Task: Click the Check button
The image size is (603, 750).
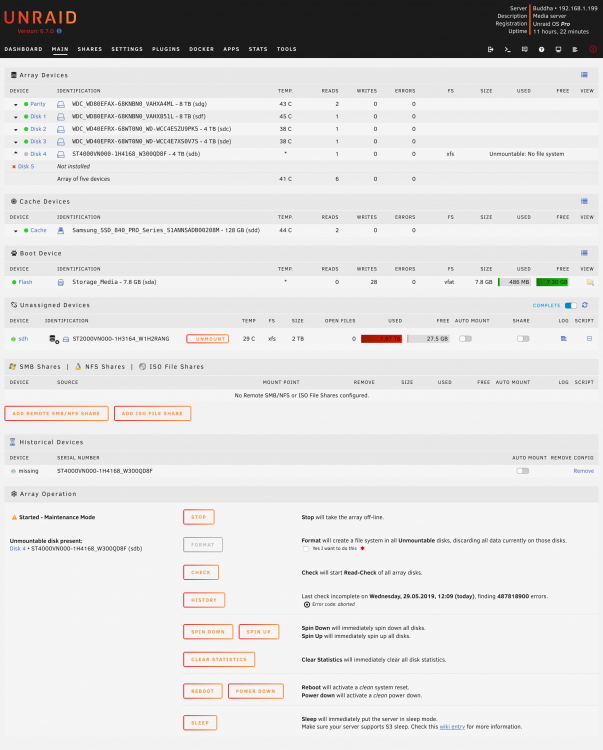Action: (x=201, y=573)
